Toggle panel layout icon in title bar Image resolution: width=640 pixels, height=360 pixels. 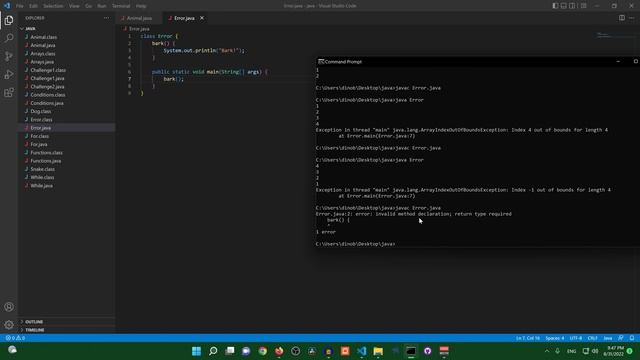pos(564,6)
